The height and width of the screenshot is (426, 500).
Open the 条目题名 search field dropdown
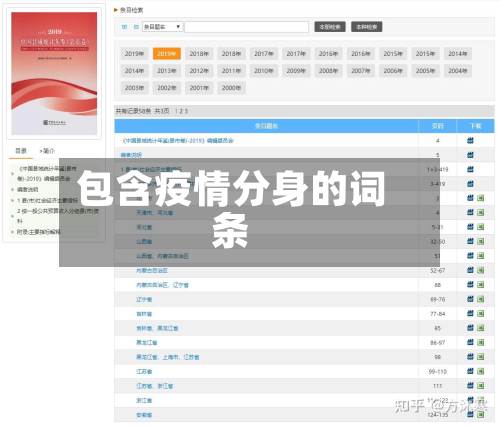(x=163, y=27)
